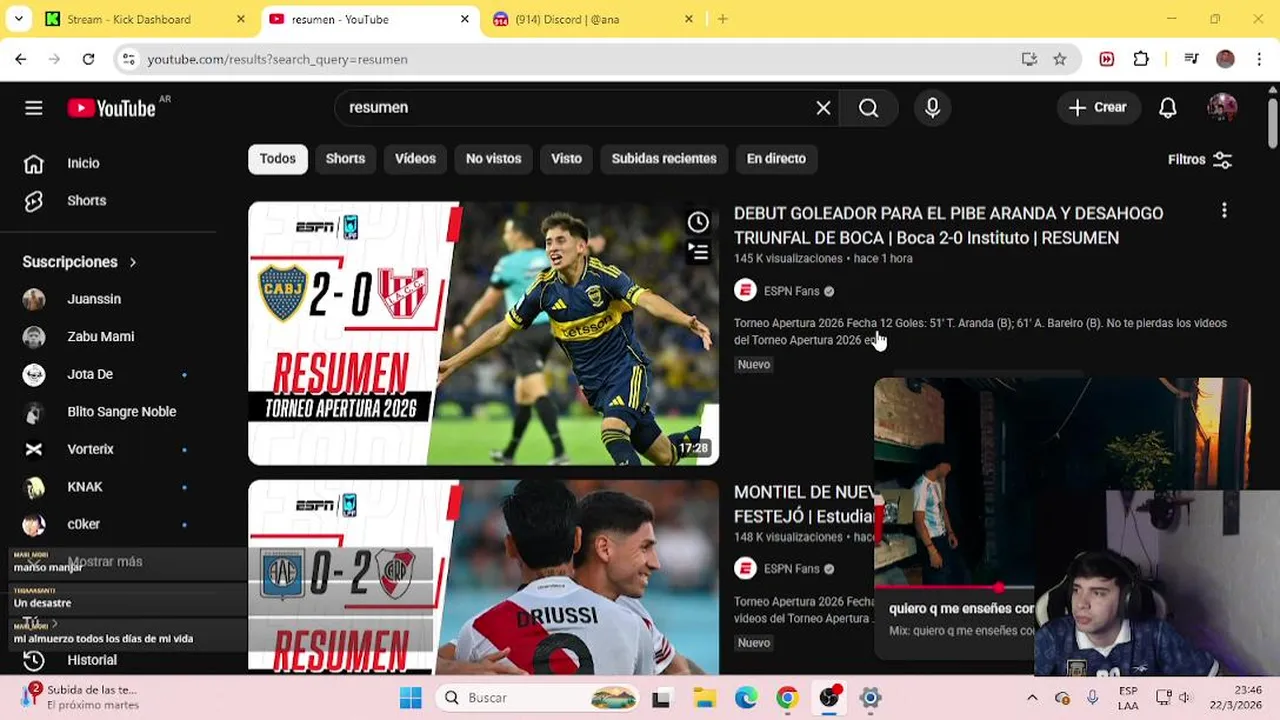Click the taskbar Buscar search box
This screenshot has width=1280, height=720.
pos(540,698)
